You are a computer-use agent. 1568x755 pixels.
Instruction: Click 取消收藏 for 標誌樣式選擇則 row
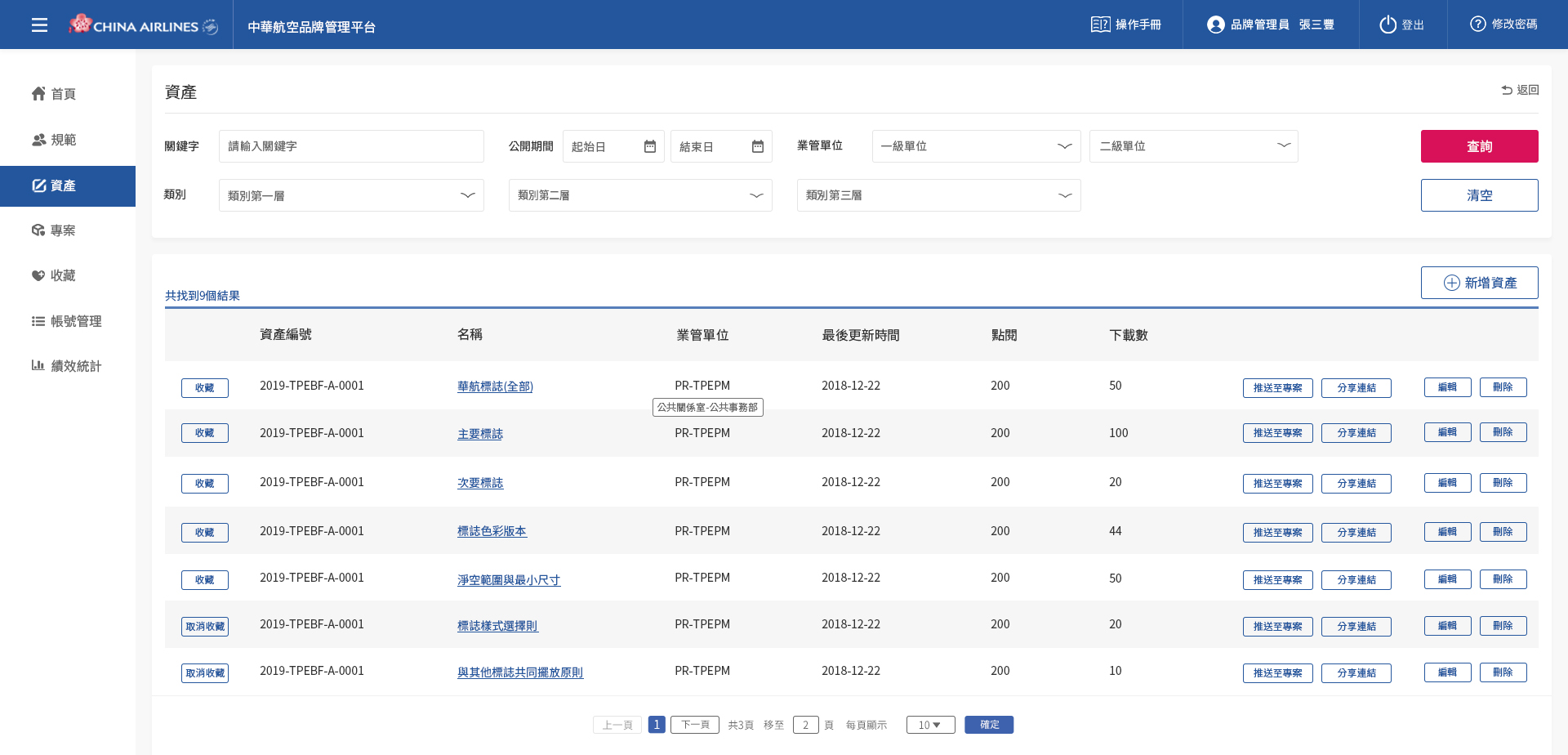click(x=204, y=627)
